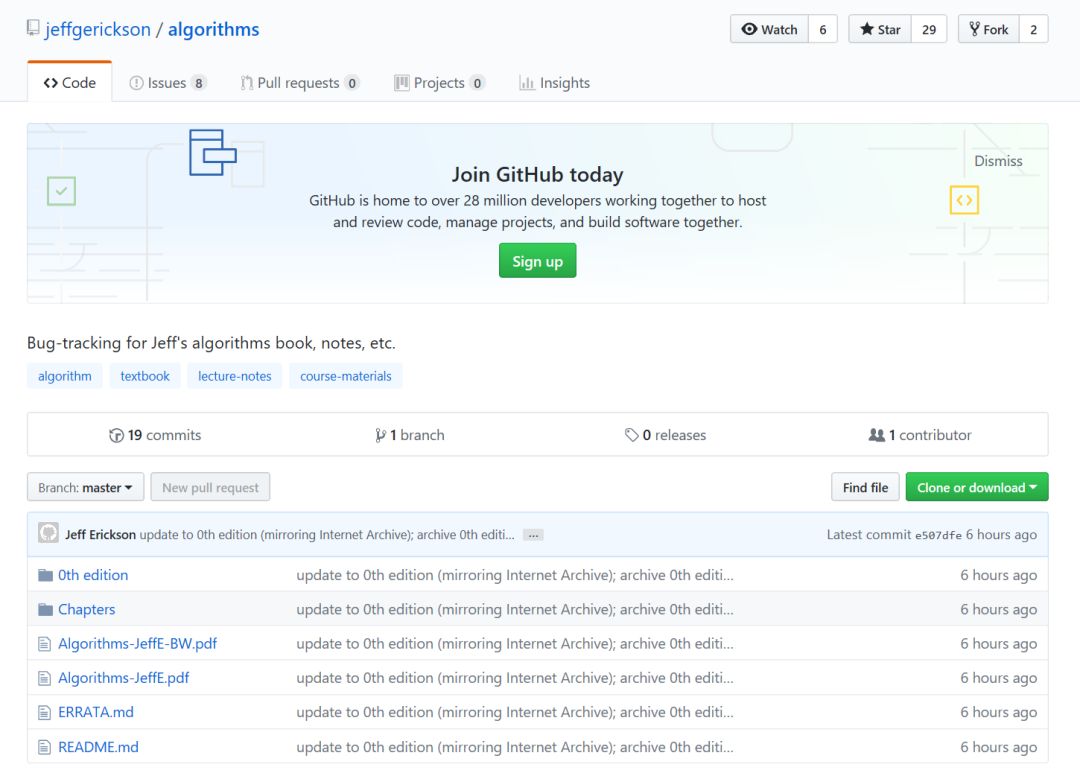Click the Pull requests merge icon
1080x773 pixels.
pos(247,83)
